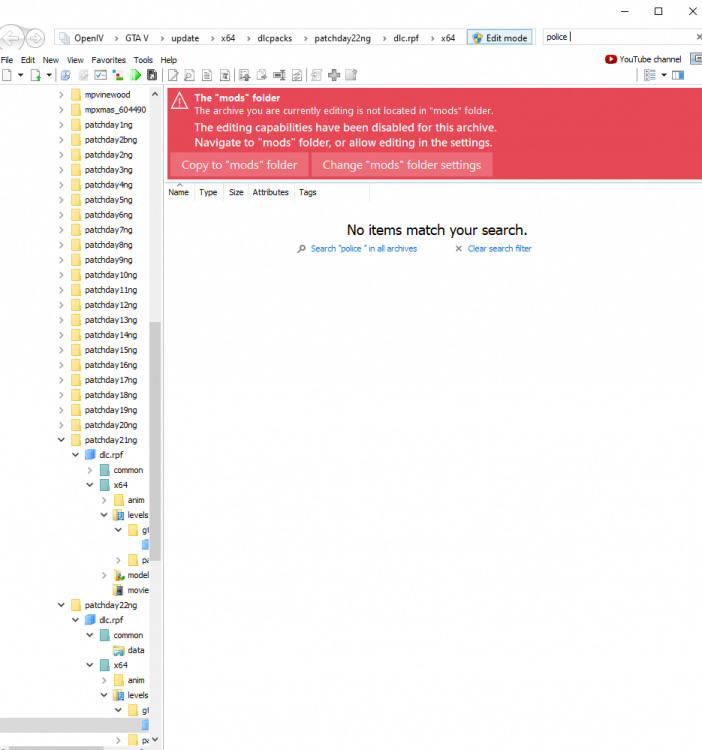This screenshot has height=750, width=702.
Task: Click the gray box with up arrow icon
Action: 351,75
